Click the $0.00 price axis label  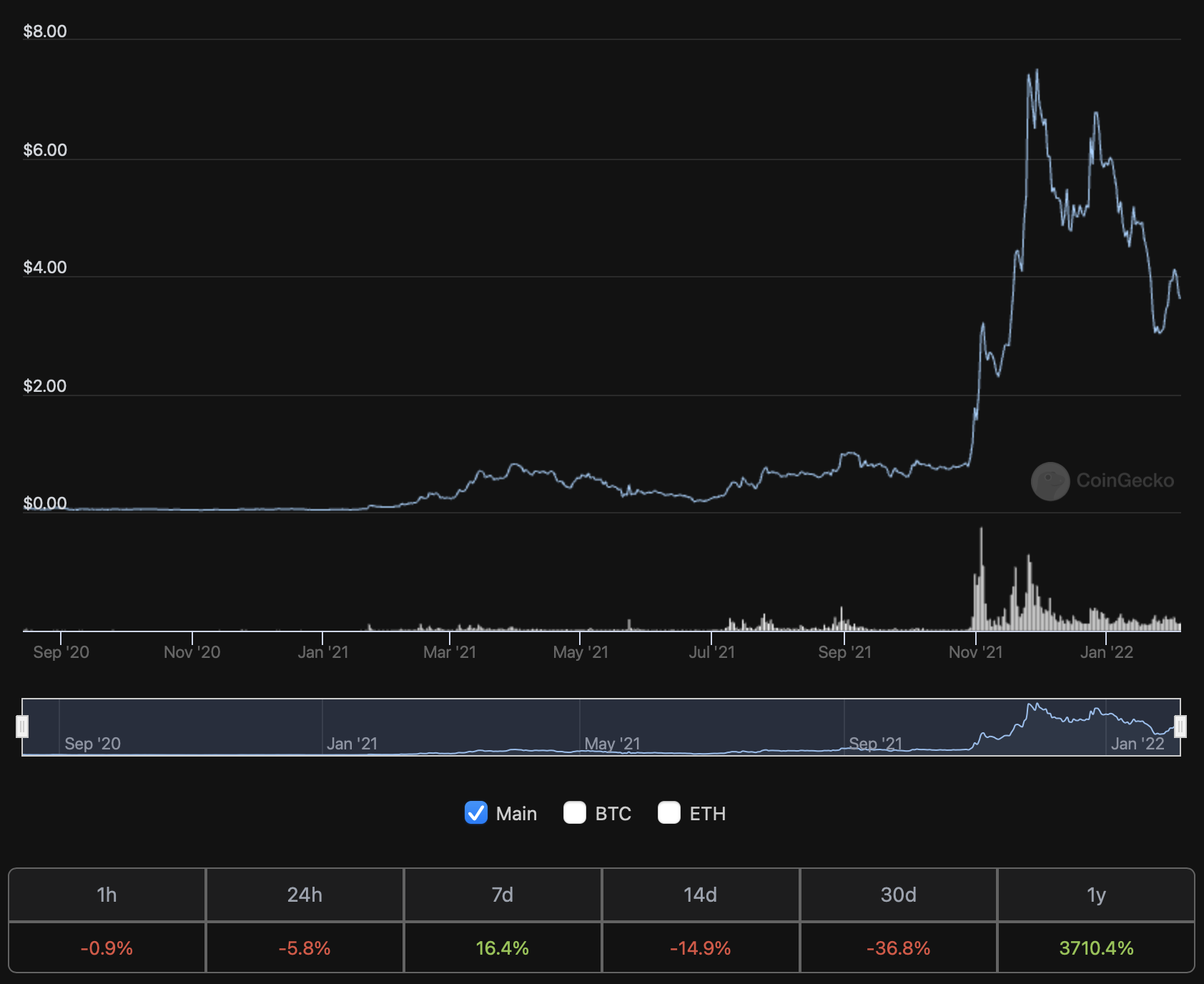45,503
